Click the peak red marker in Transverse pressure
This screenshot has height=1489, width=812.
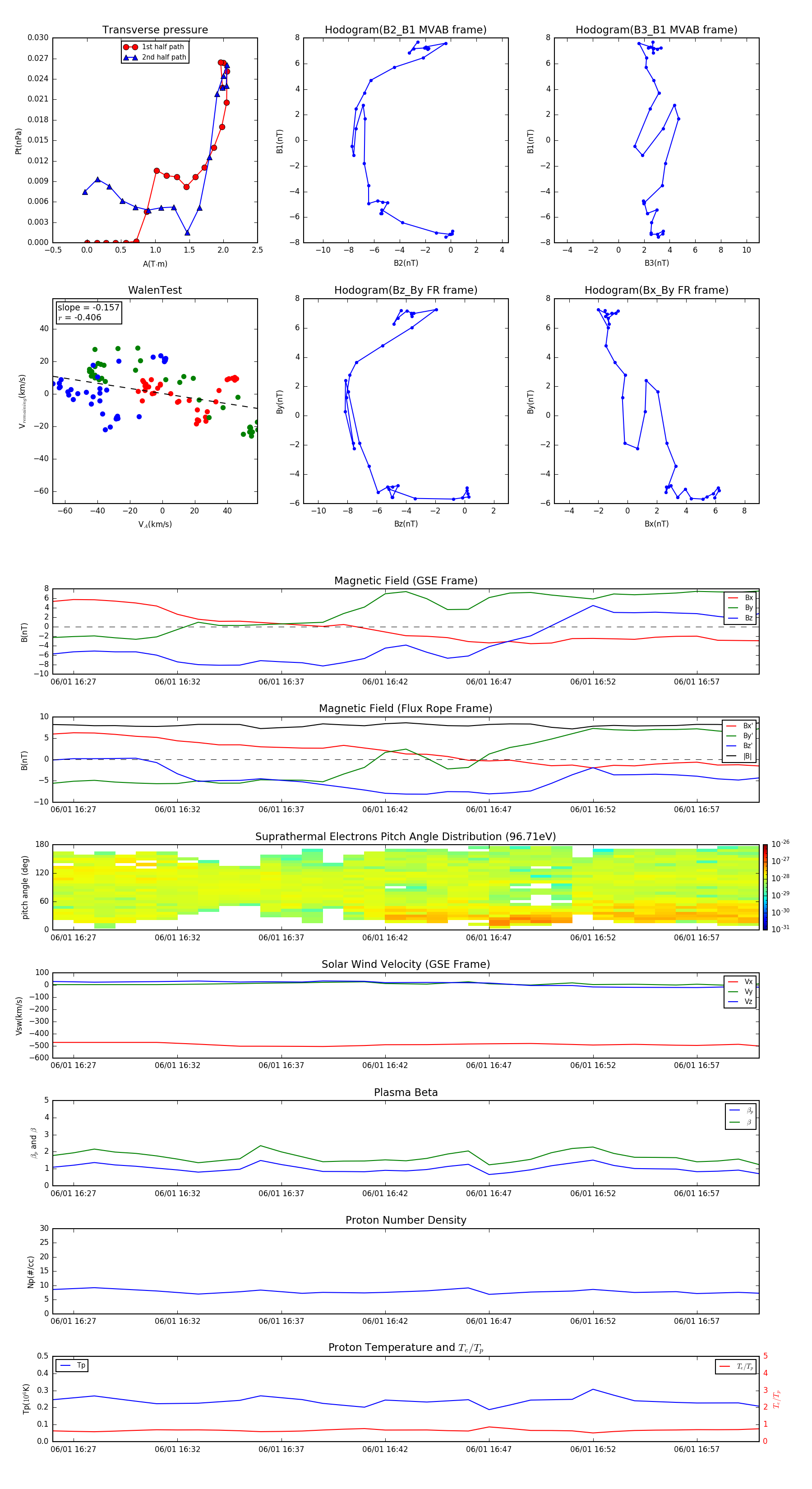221,62
